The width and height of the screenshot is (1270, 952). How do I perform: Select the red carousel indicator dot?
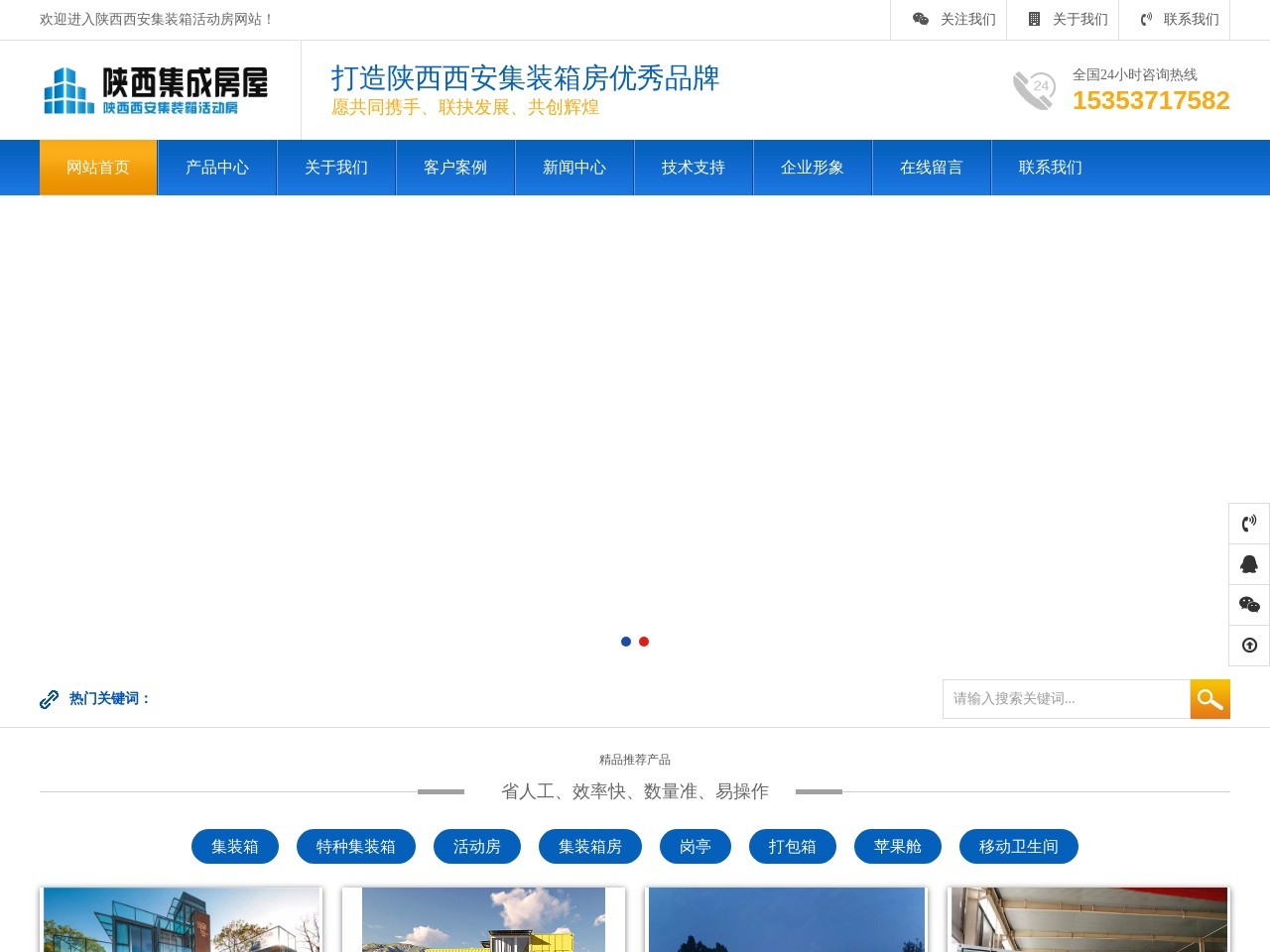[x=643, y=641]
